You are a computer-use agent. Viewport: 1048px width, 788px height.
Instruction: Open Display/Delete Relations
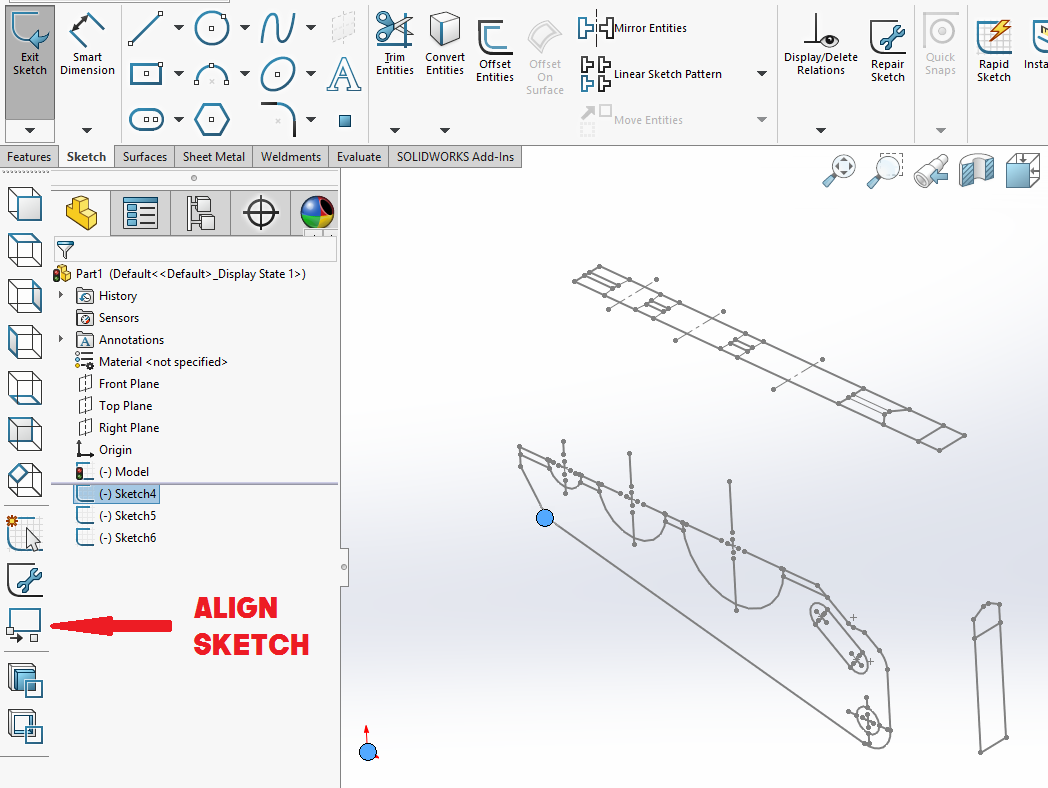(821, 43)
